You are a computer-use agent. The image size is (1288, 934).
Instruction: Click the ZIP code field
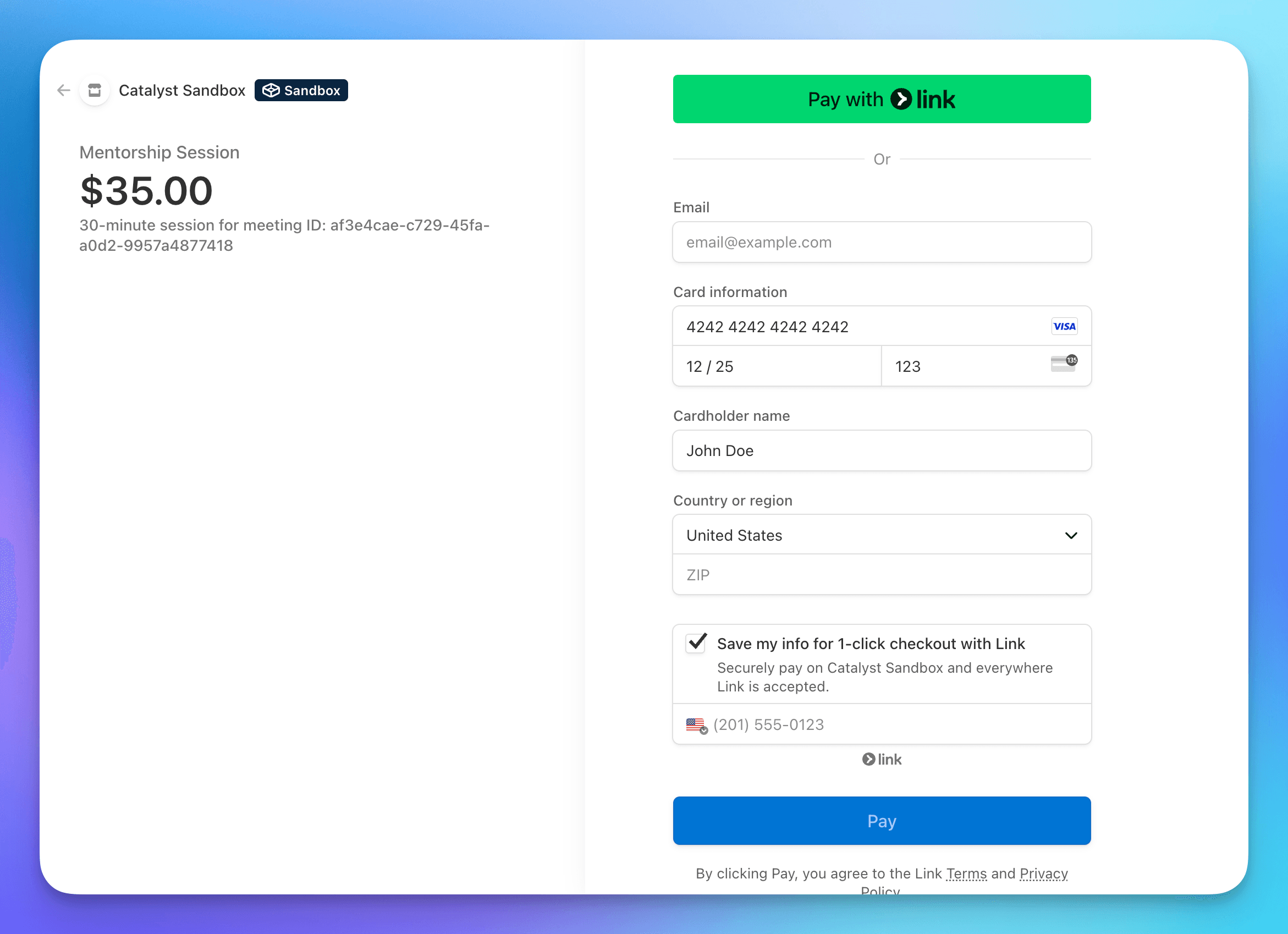click(882, 575)
